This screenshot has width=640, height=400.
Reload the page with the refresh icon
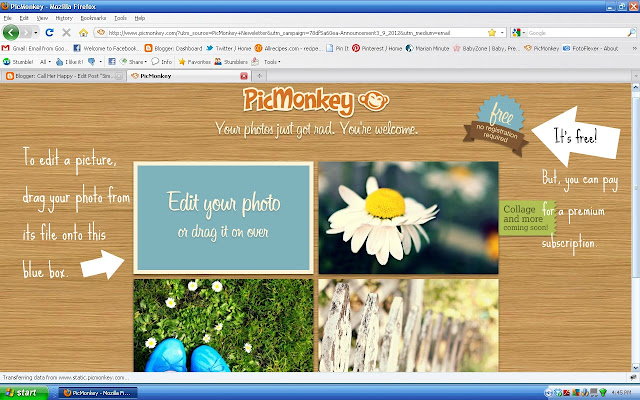click(49, 32)
